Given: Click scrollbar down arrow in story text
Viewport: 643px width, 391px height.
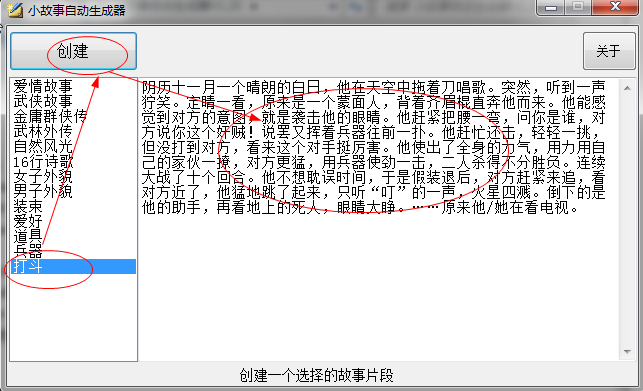Looking at the screenshot, I should (627, 352).
